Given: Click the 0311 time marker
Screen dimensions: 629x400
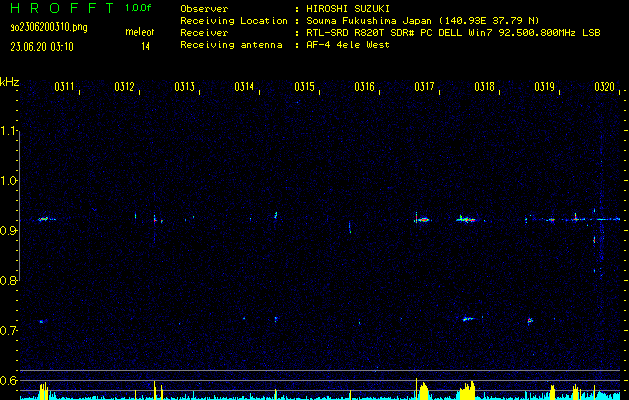Looking at the screenshot, I should (65, 87).
